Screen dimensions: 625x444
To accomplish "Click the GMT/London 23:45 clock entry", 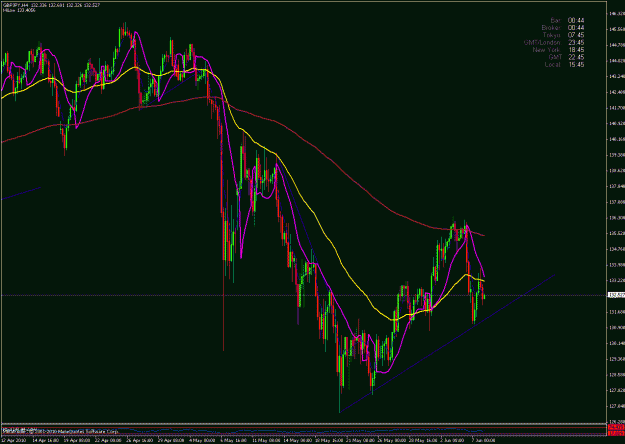I will click(x=554, y=42).
